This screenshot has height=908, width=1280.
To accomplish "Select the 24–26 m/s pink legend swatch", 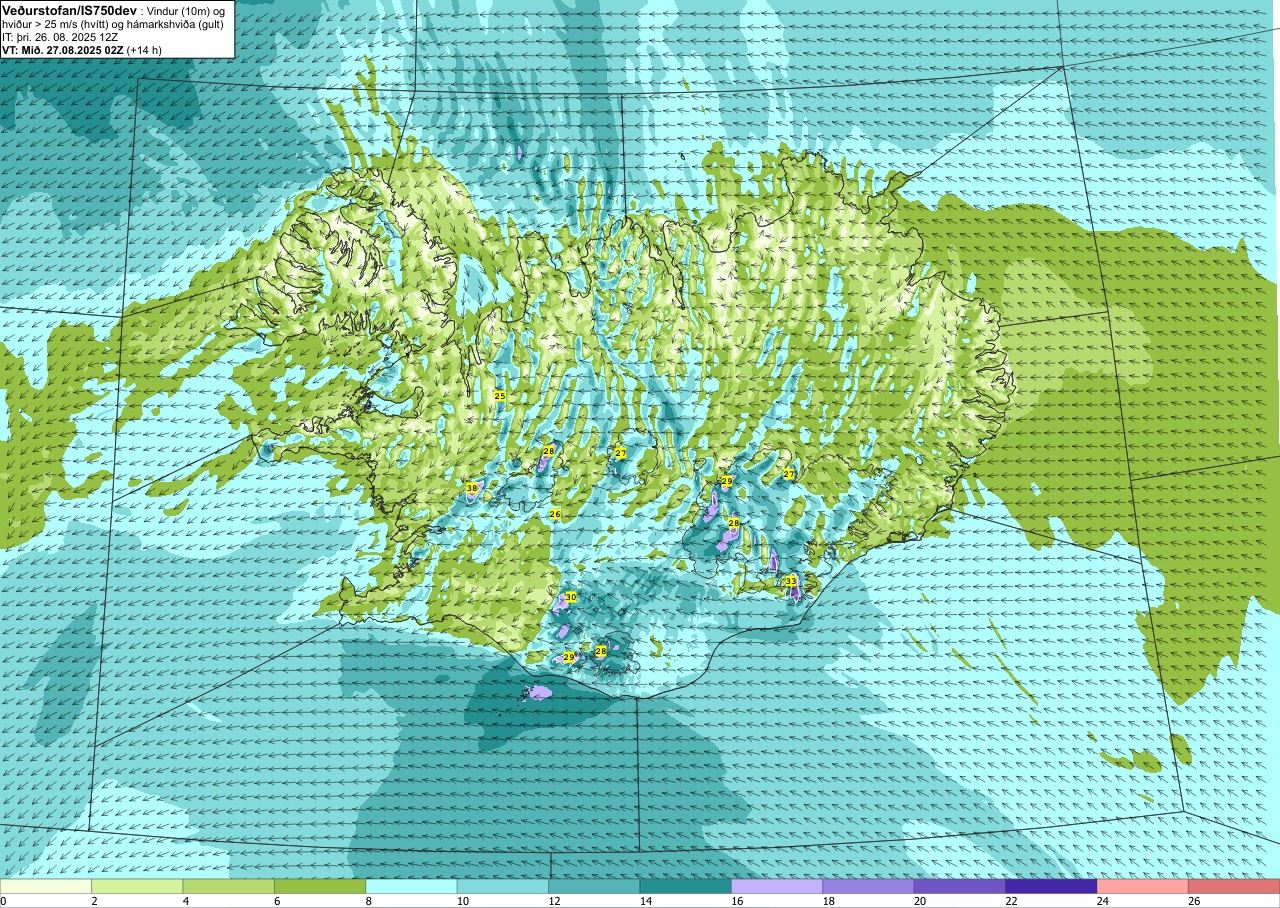I will coord(1143,886).
